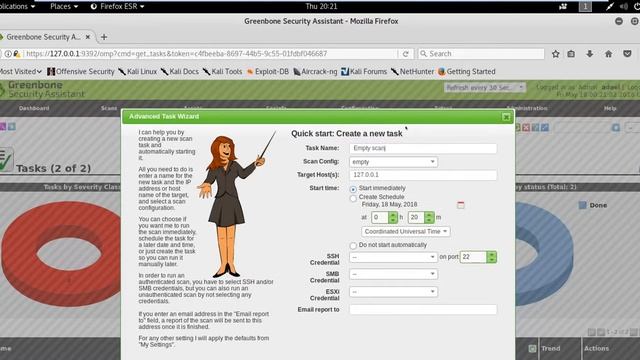Open the SMB Credential dropdown
Image resolution: width=640 pixels, height=360 pixels.
393,274
